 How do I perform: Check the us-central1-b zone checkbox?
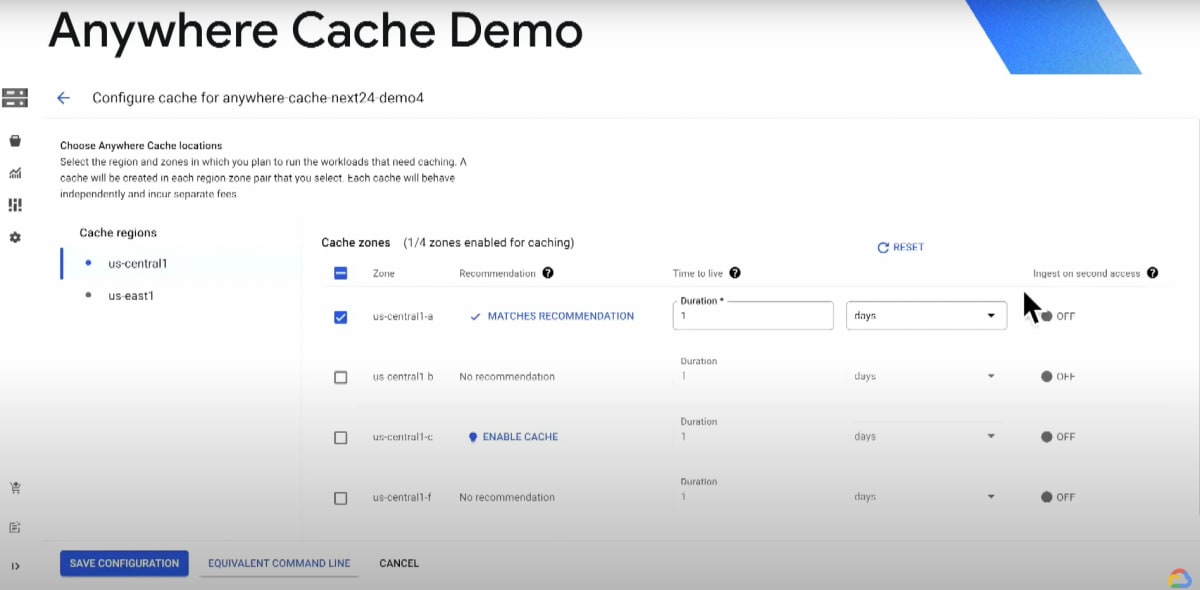tap(340, 377)
